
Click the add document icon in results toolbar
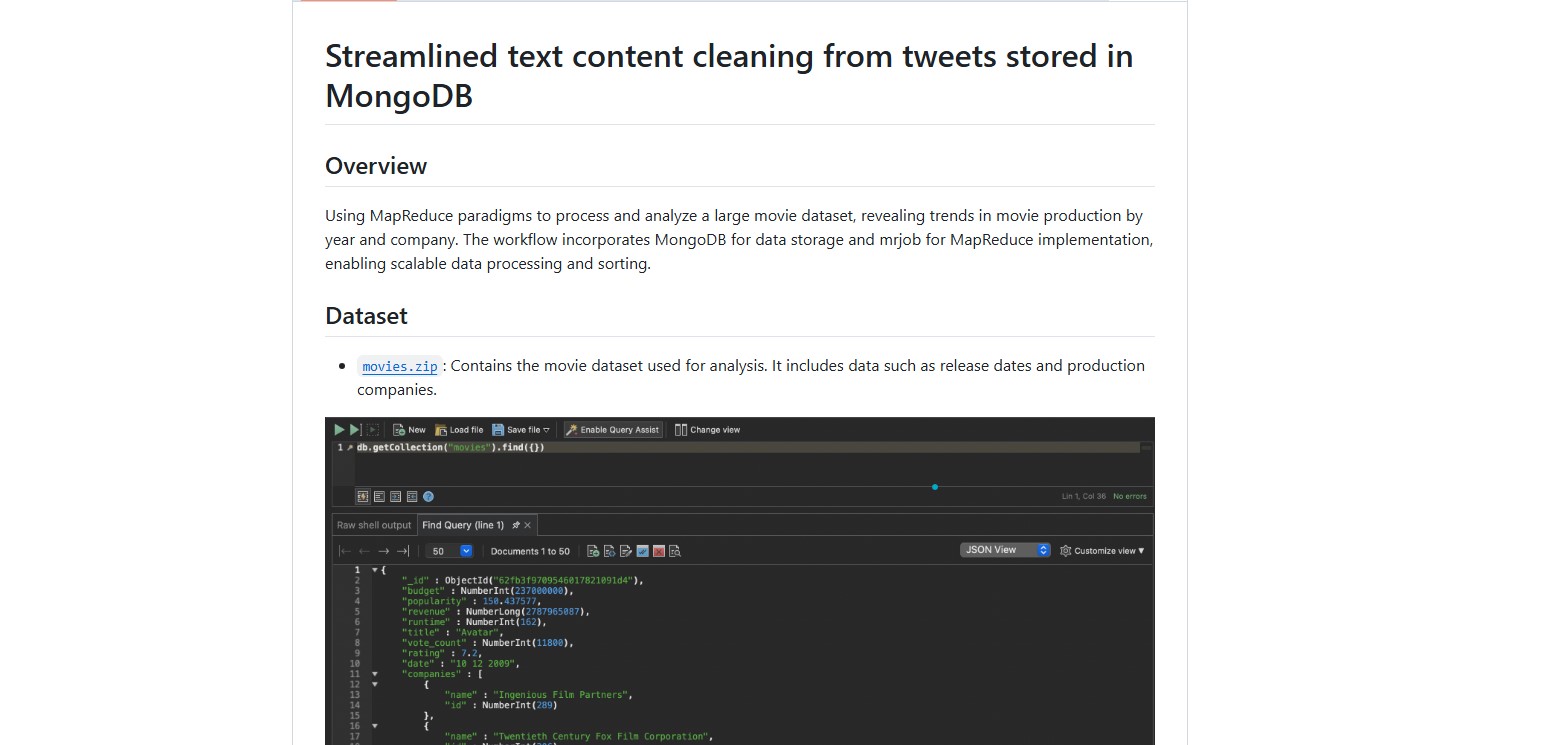[593, 551]
